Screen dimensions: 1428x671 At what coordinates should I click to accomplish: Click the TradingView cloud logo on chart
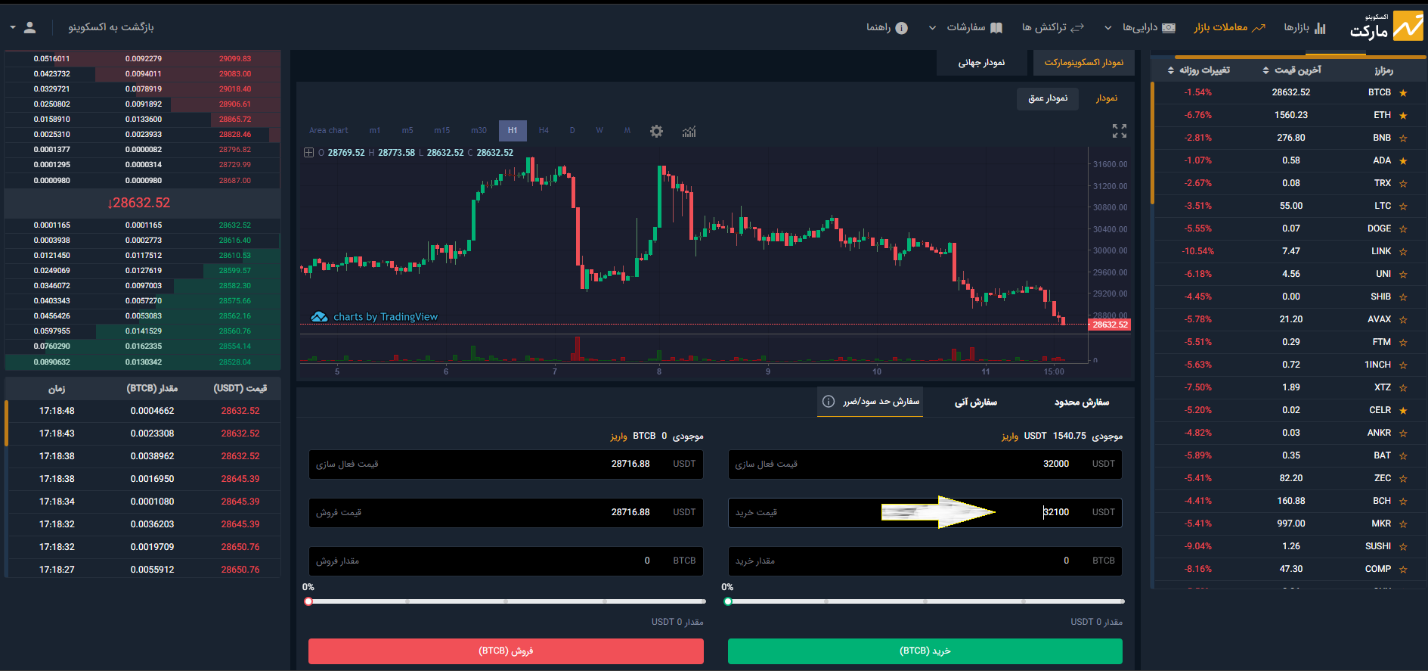319,317
